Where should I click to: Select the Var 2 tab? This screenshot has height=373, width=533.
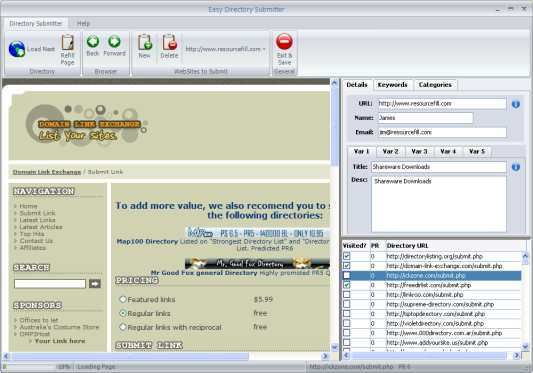tap(390, 151)
